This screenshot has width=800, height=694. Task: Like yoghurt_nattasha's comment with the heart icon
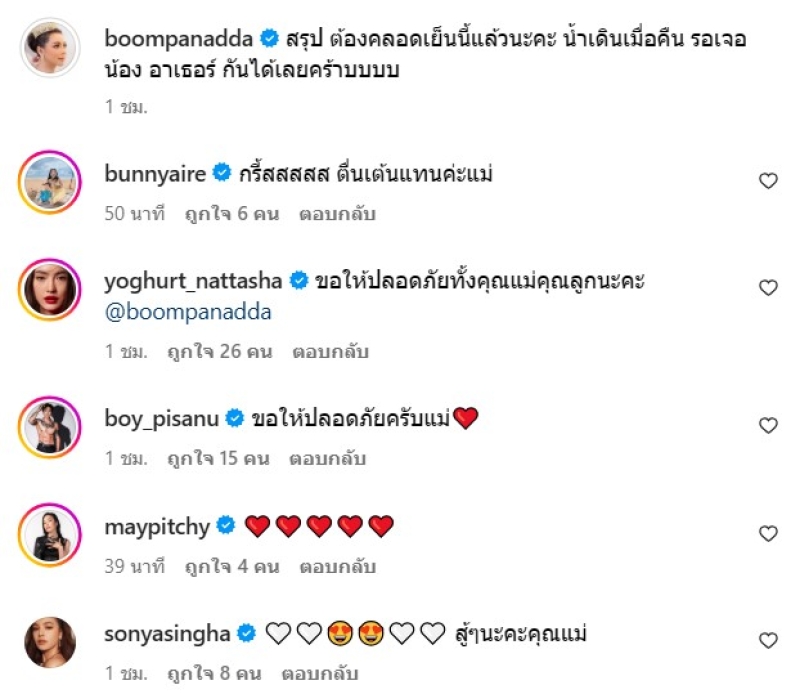click(x=768, y=288)
